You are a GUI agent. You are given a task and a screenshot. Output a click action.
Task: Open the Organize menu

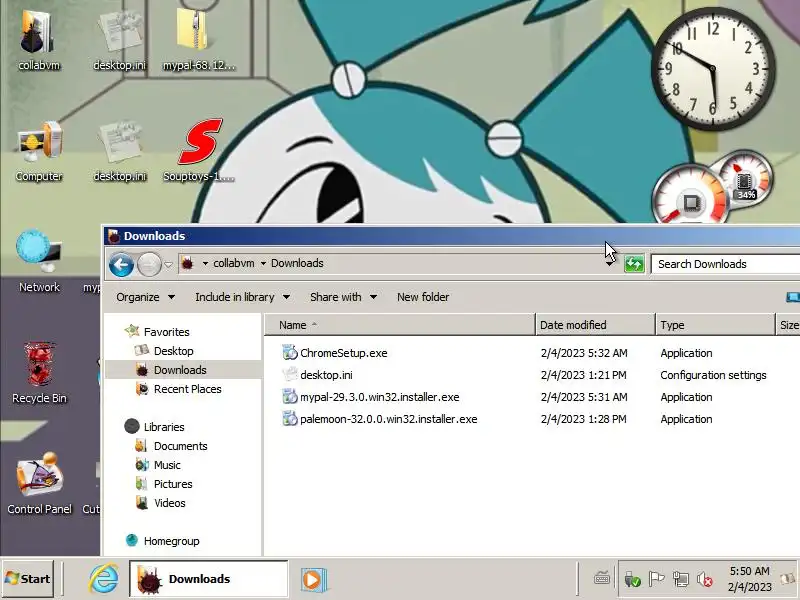coord(145,297)
